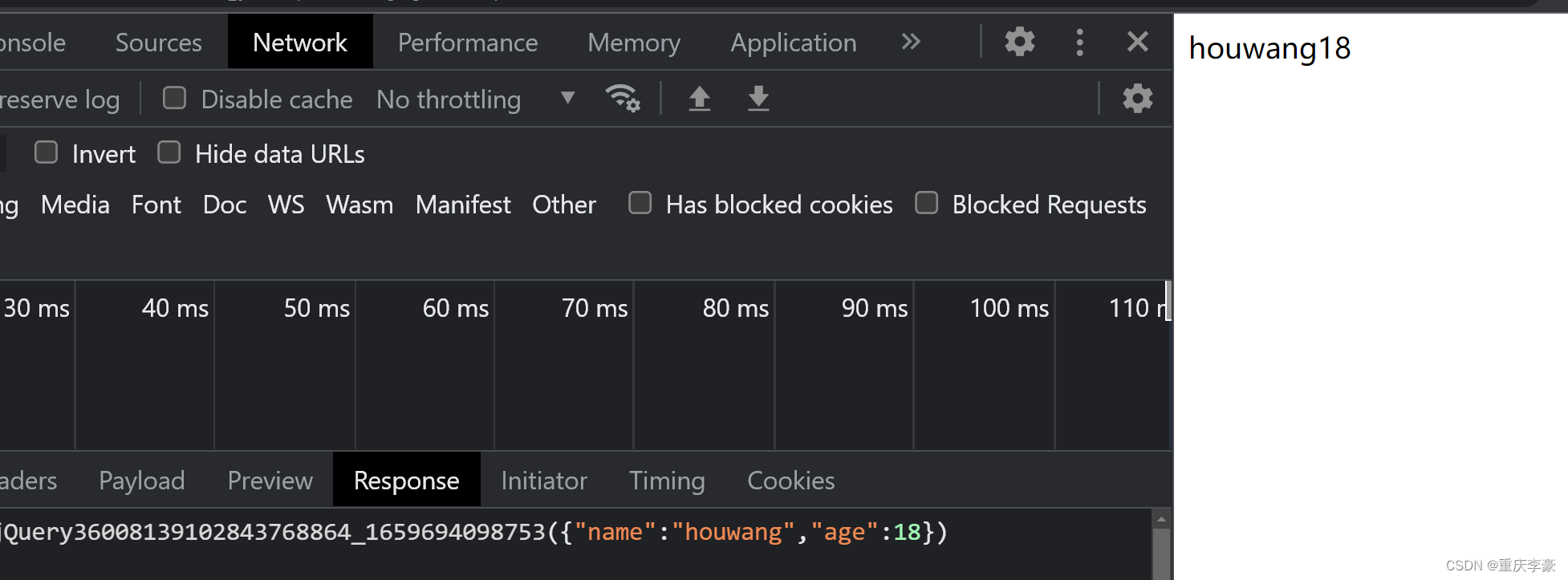
Task: Select the Network tab
Action: click(x=300, y=43)
